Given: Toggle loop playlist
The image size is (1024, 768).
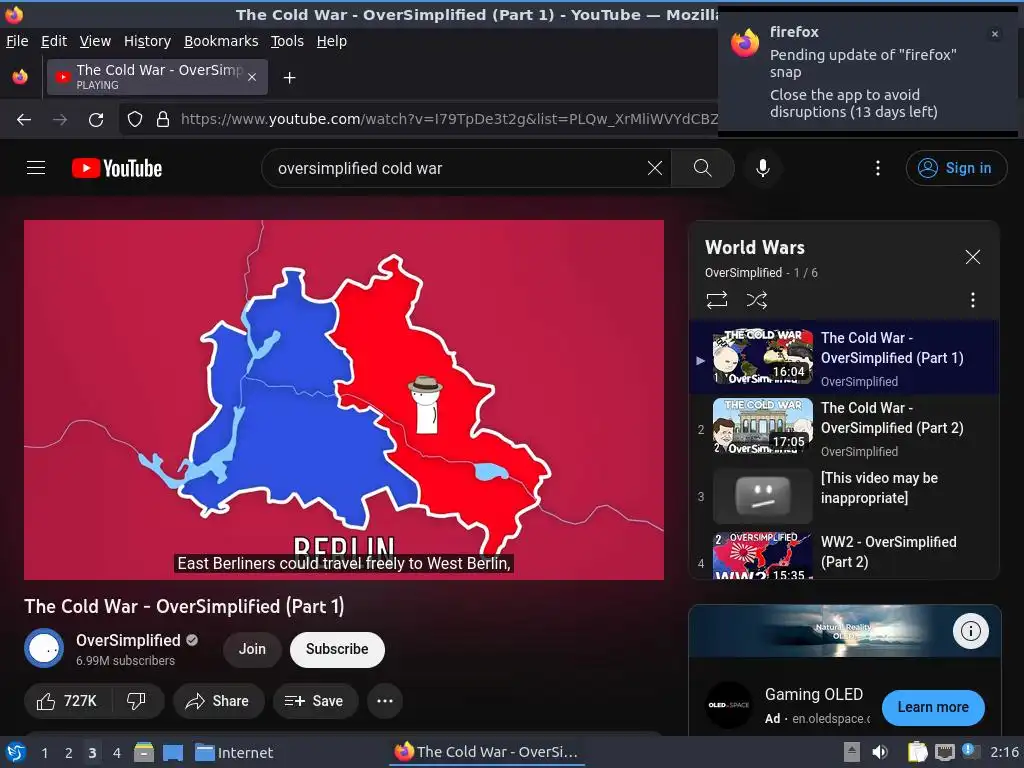Looking at the screenshot, I should (x=716, y=300).
